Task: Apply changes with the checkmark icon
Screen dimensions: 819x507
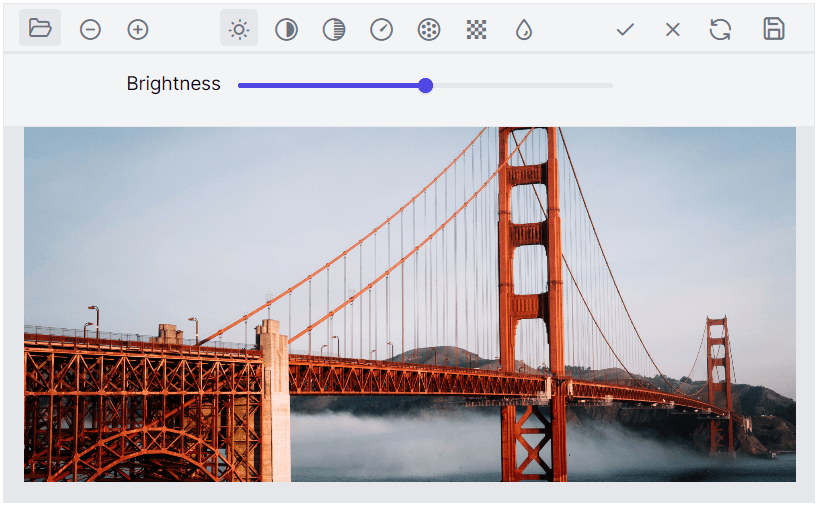Action: pyautogui.click(x=625, y=30)
